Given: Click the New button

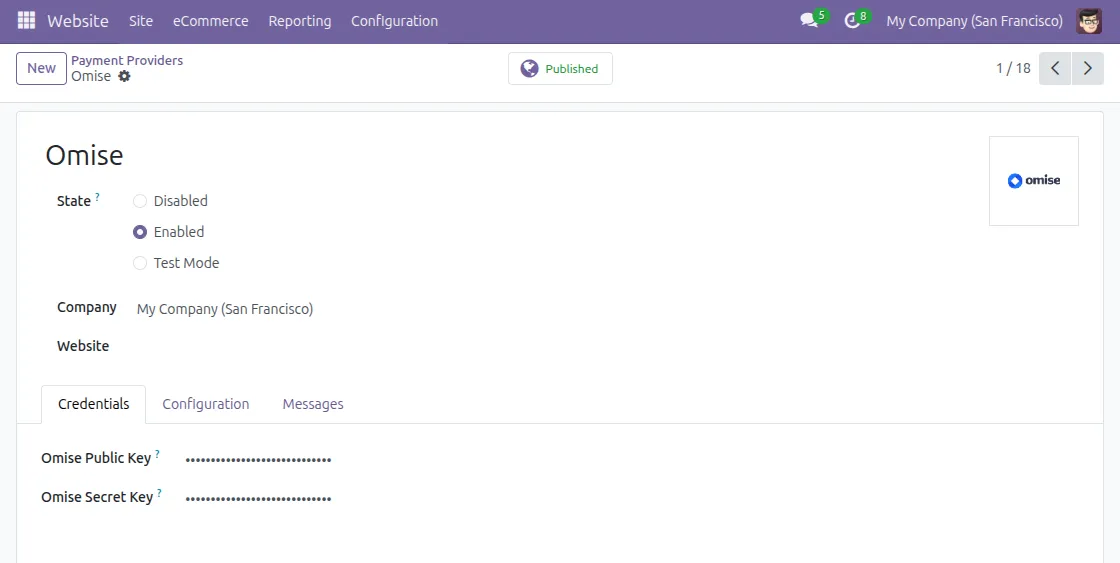Looking at the screenshot, I should coord(41,69).
